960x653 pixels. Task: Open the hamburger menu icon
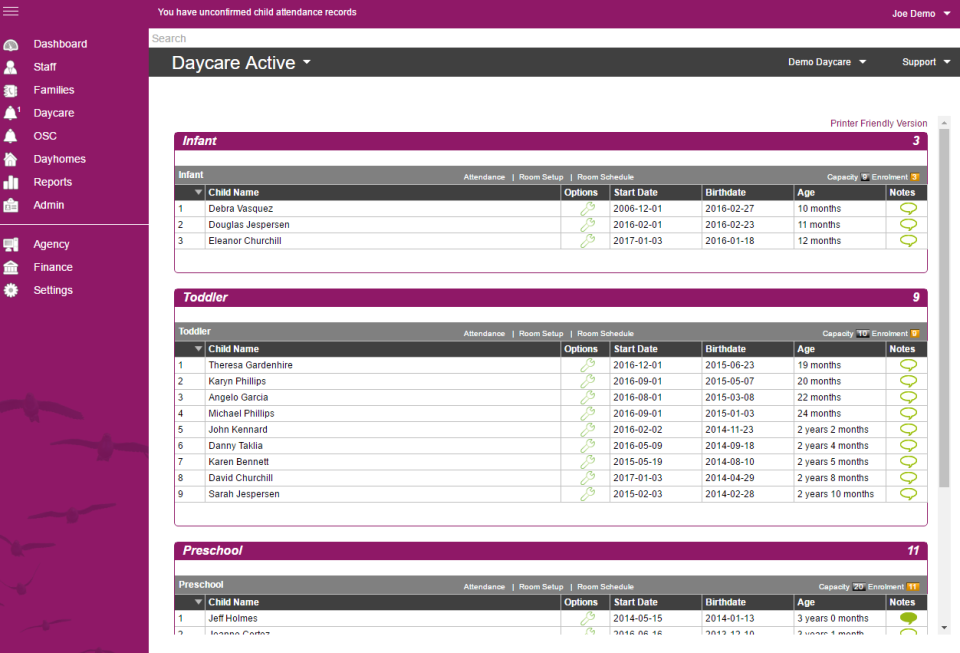coord(11,11)
